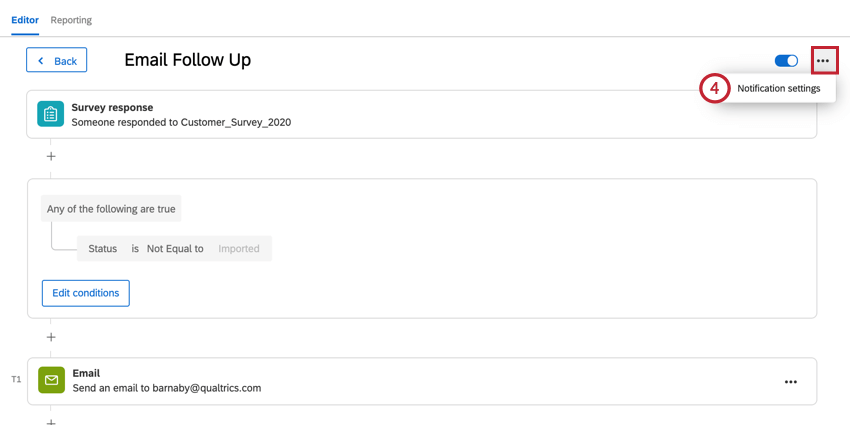Click the green Email task icon

click(x=51, y=381)
